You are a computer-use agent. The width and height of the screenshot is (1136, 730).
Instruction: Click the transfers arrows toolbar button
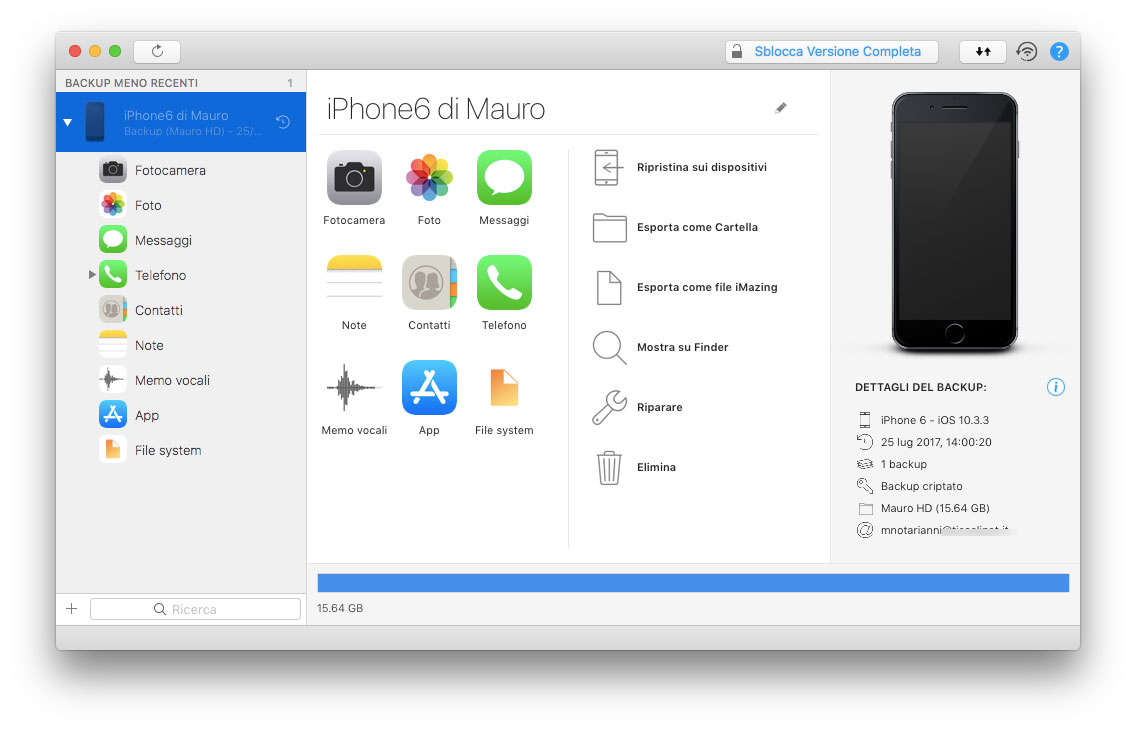[x=982, y=51]
